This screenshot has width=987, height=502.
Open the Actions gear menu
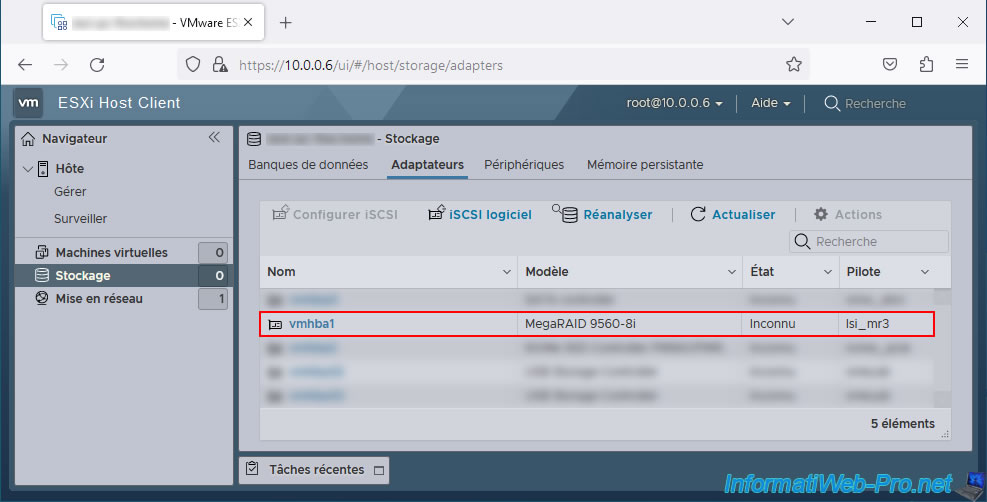pos(847,214)
